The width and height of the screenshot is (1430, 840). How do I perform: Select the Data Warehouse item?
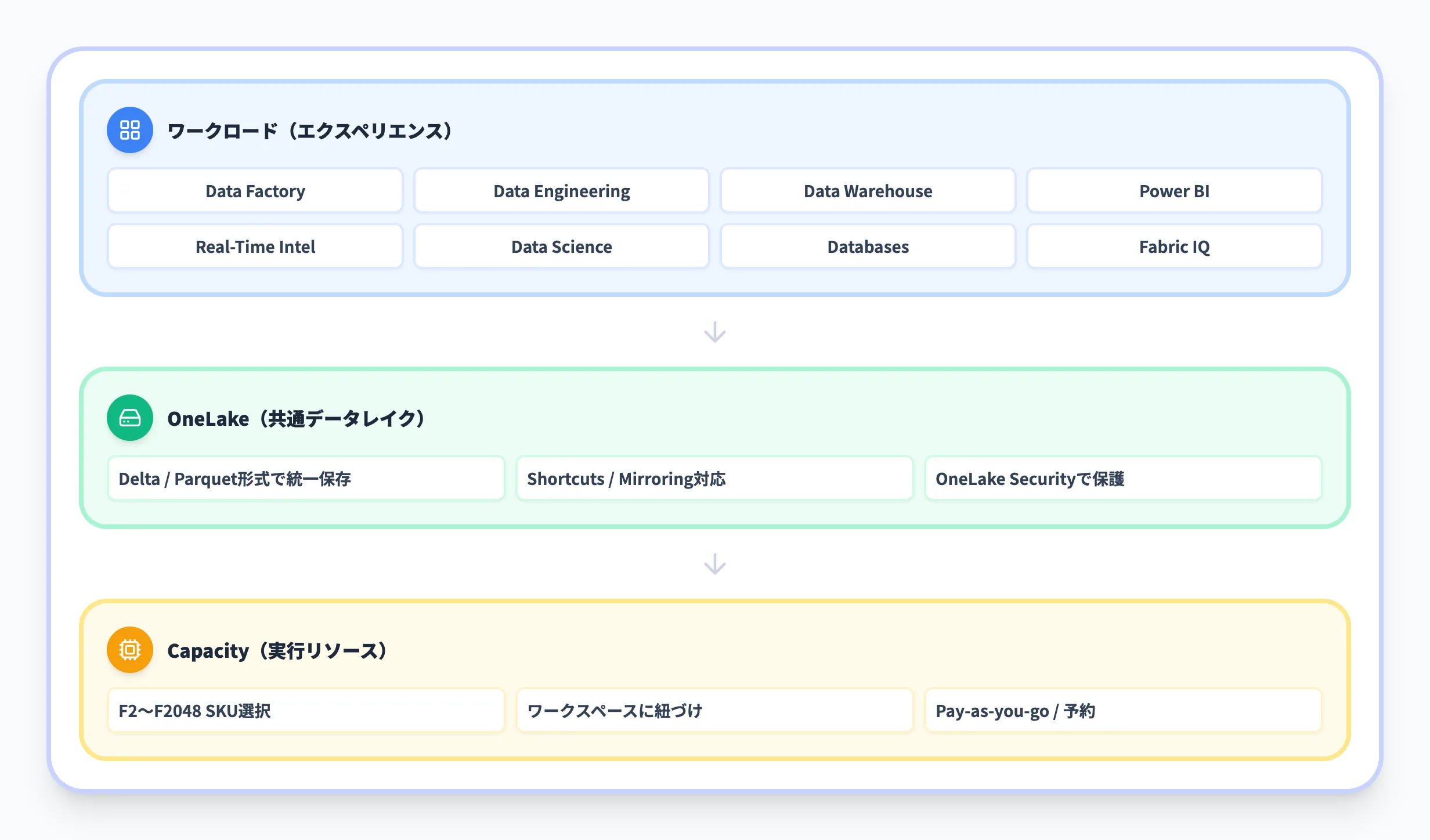(x=867, y=190)
